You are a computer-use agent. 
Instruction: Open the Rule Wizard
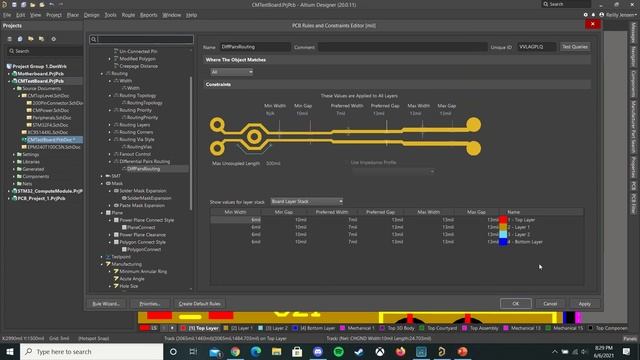(x=106, y=304)
